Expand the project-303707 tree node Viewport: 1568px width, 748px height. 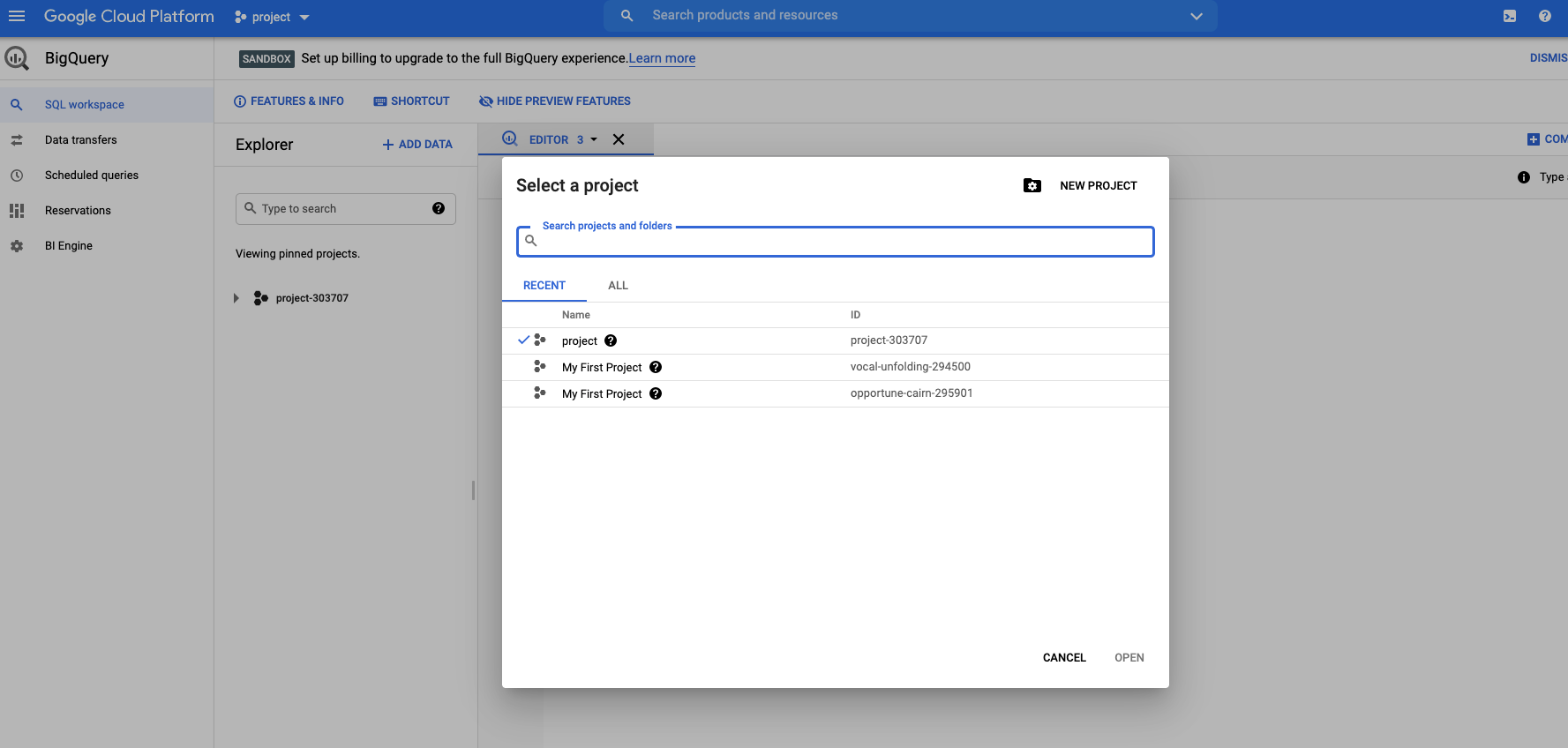236,298
